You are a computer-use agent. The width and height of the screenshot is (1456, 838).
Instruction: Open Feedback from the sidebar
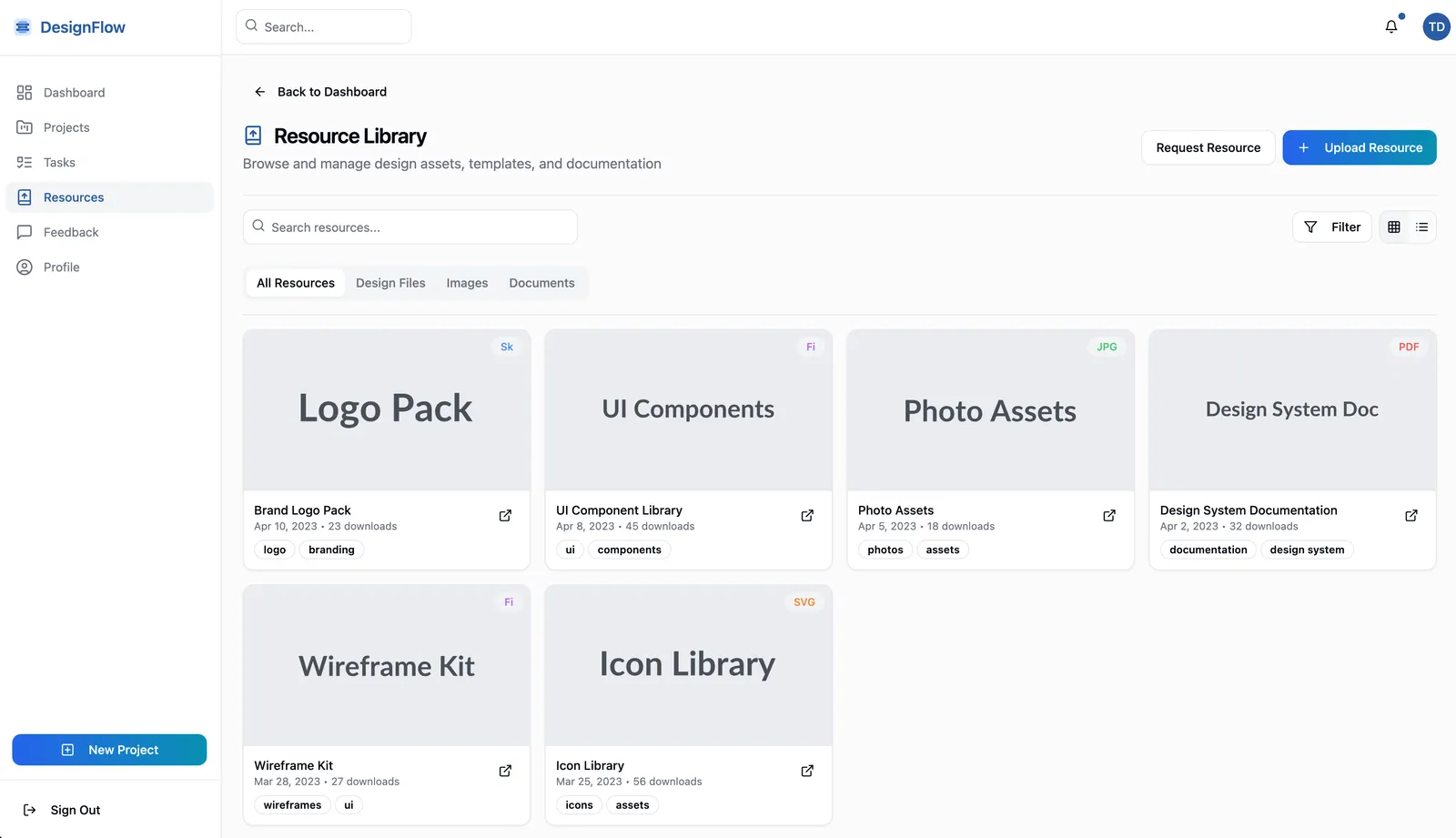[110, 232]
